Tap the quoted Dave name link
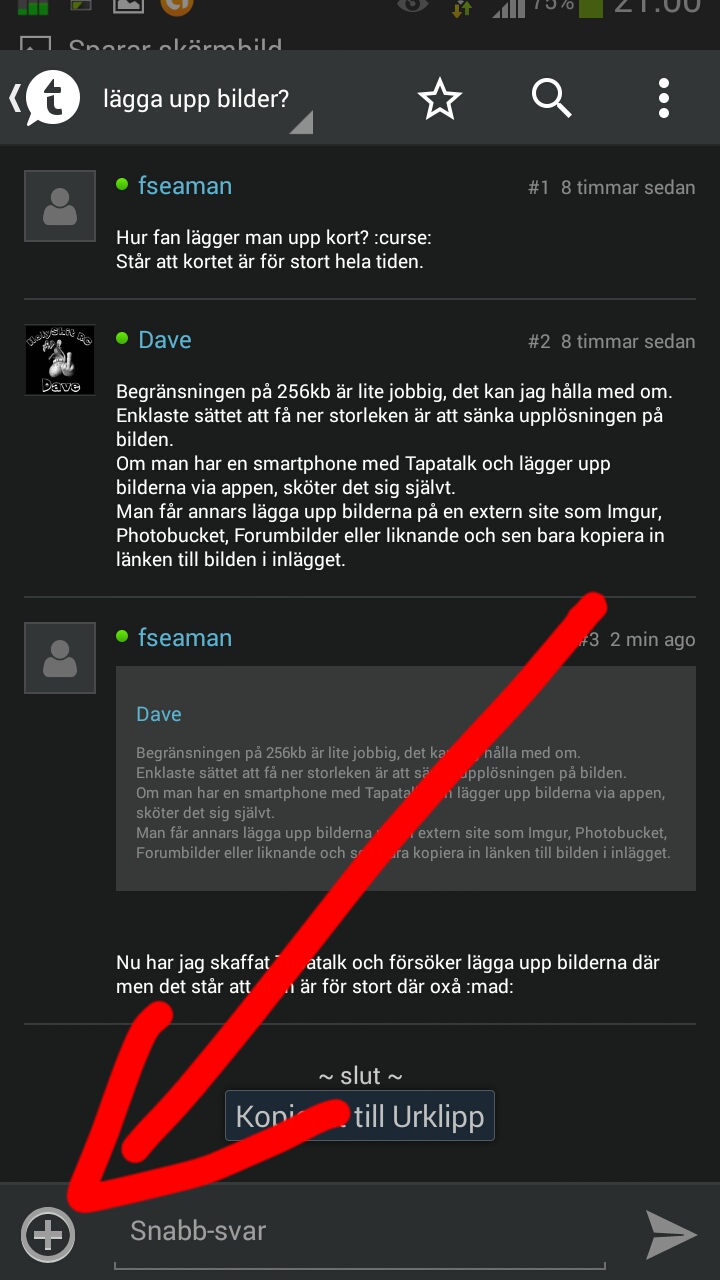Screen dimensions: 720x1280 point(159,714)
